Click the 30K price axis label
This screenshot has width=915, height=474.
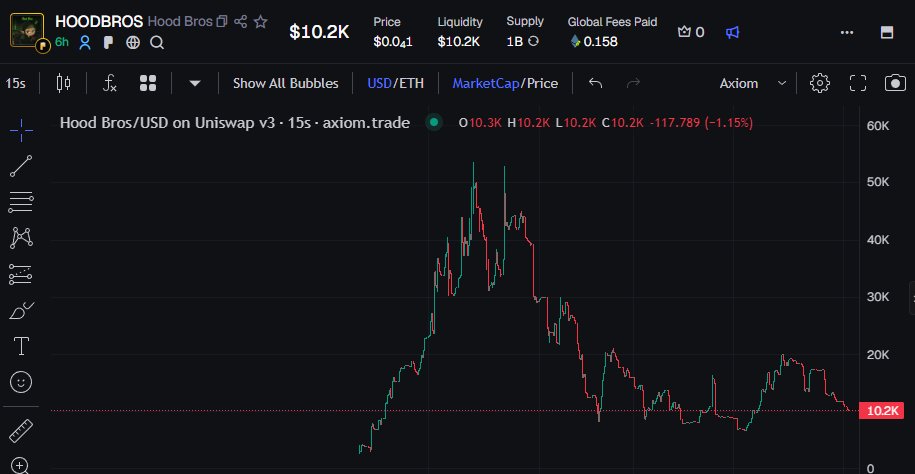coord(878,297)
